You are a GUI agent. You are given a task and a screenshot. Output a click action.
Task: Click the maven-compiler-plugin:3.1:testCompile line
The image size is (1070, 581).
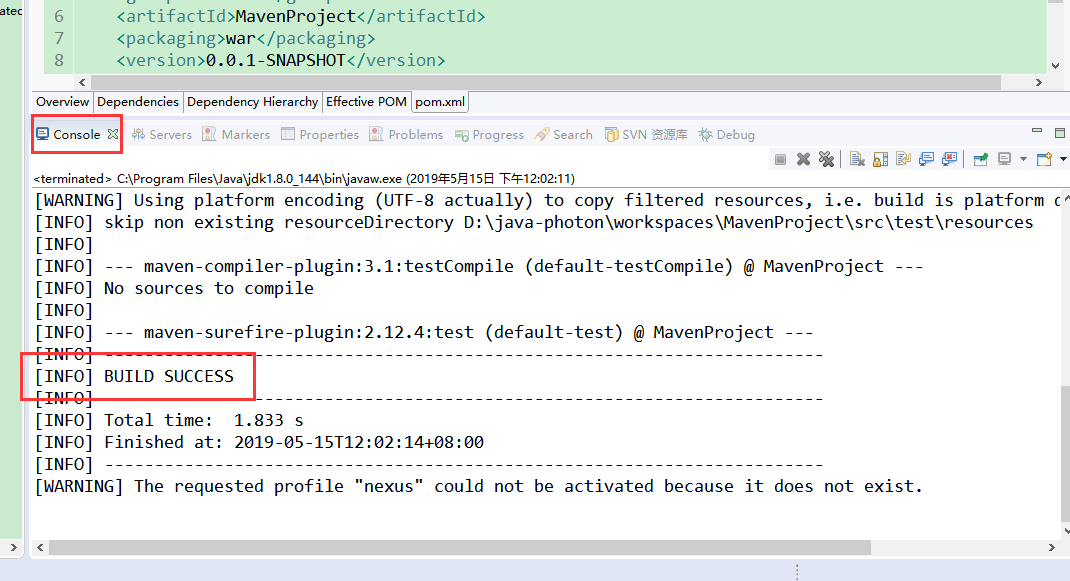[478, 266]
